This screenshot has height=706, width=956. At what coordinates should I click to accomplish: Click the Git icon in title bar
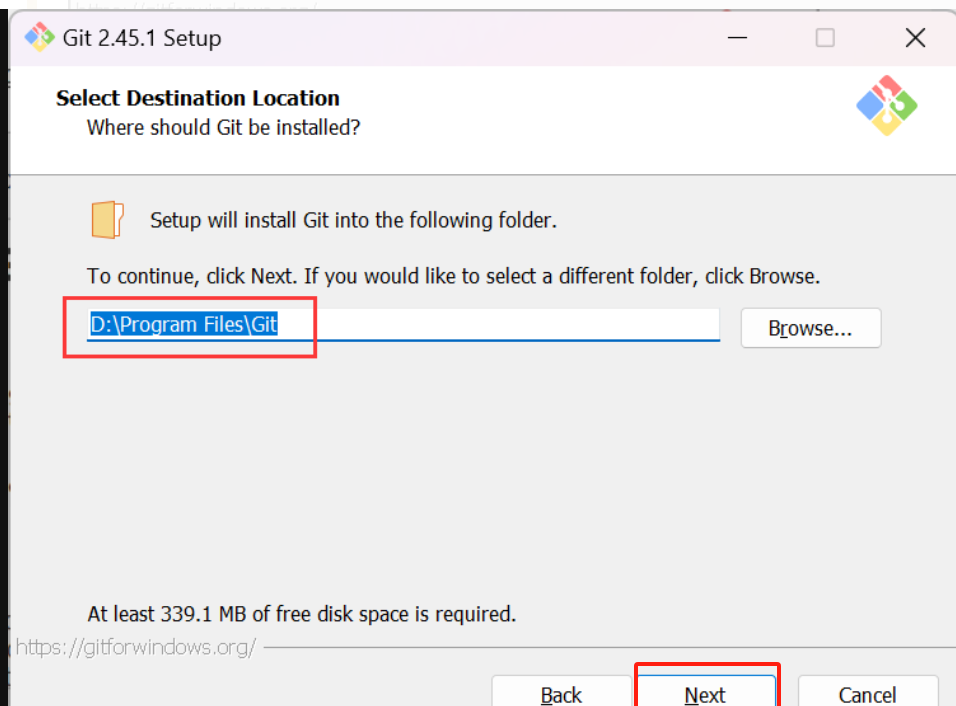point(39,38)
